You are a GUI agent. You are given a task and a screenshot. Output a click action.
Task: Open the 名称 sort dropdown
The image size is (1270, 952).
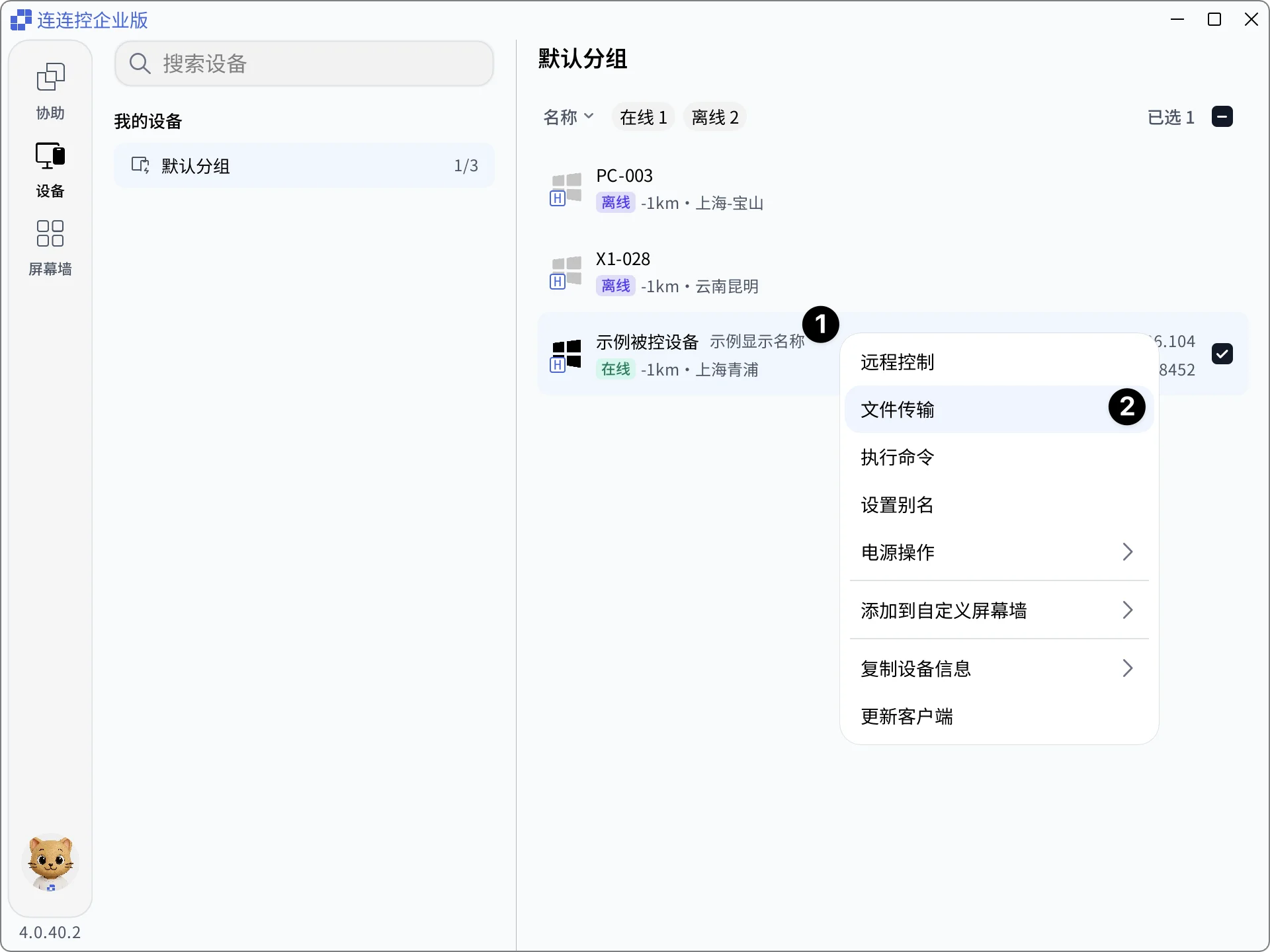click(568, 117)
